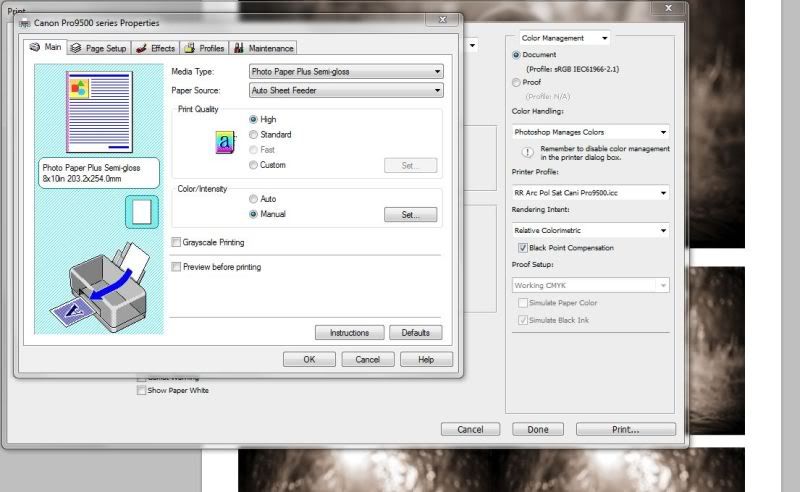This screenshot has width=800, height=492.
Task: Open the Rendering Intent dropdown
Action: pos(590,231)
